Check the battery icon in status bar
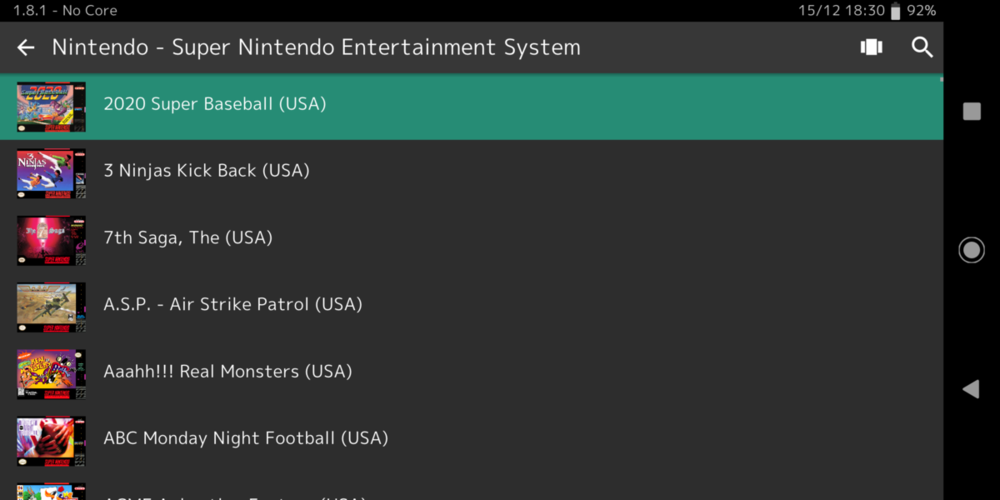Viewport: 1000px width, 500px height. [895, 10]
